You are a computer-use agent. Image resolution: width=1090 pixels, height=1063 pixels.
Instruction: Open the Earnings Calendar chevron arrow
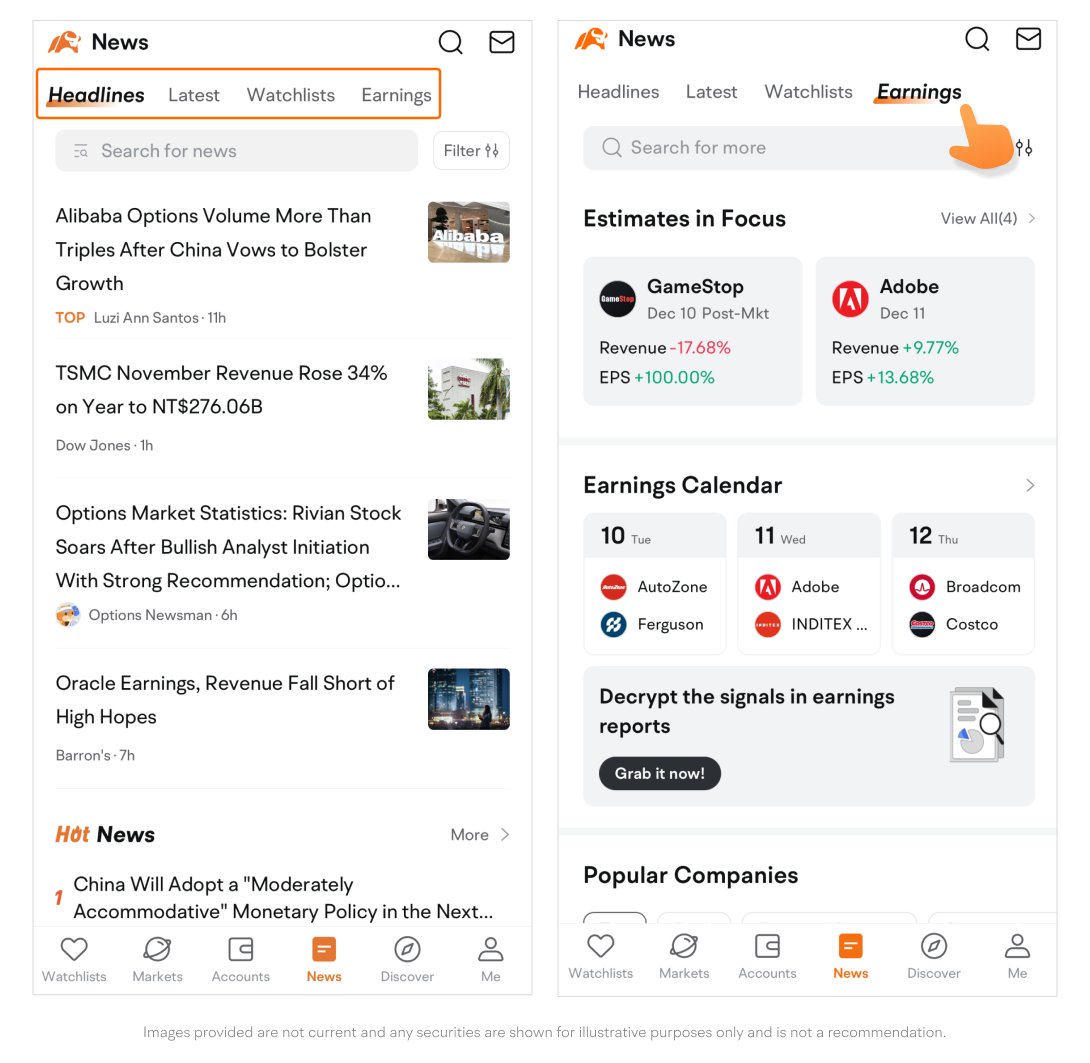click(x=1030, y=486)
